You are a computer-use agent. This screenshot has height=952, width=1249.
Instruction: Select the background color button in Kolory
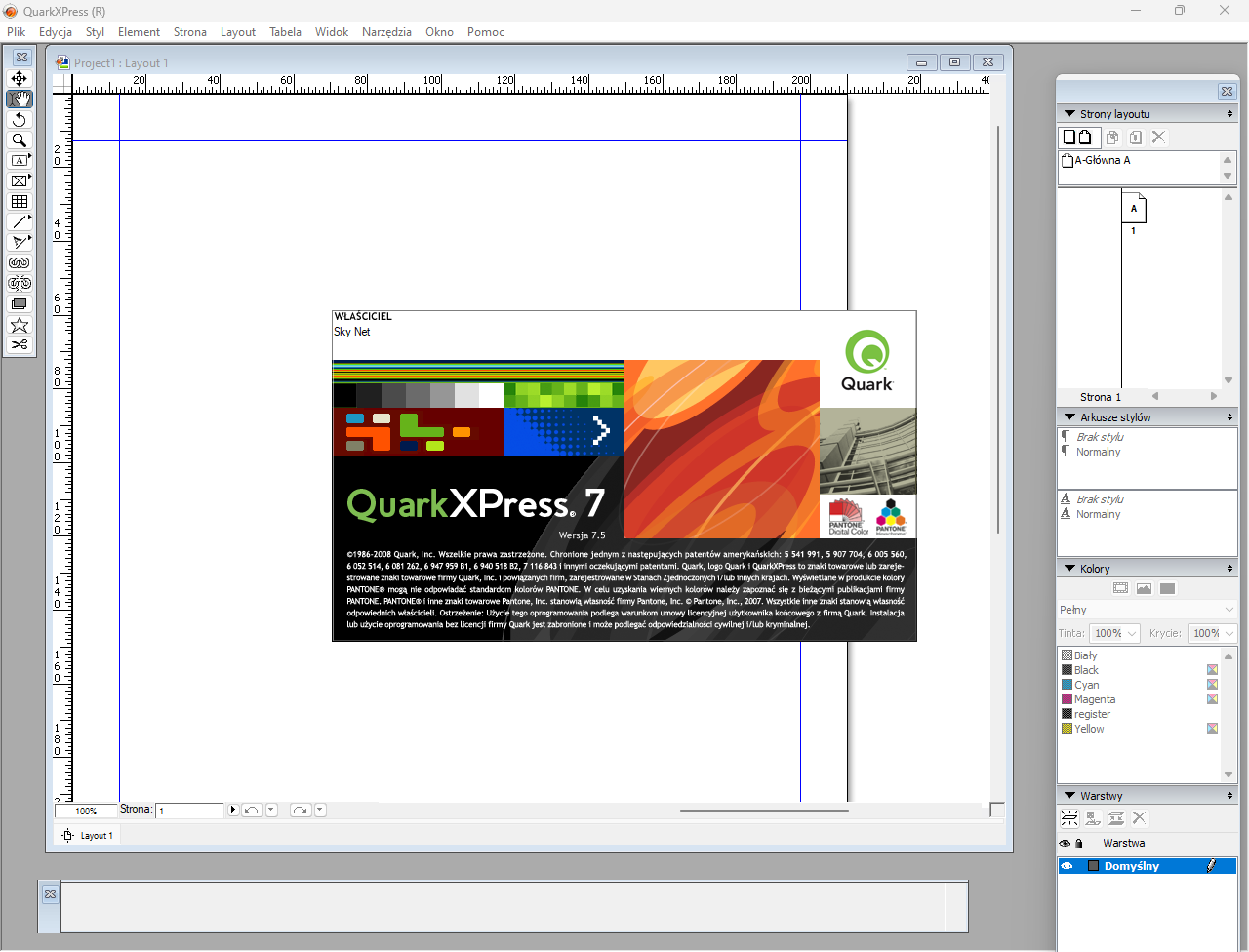[1167, 588]
